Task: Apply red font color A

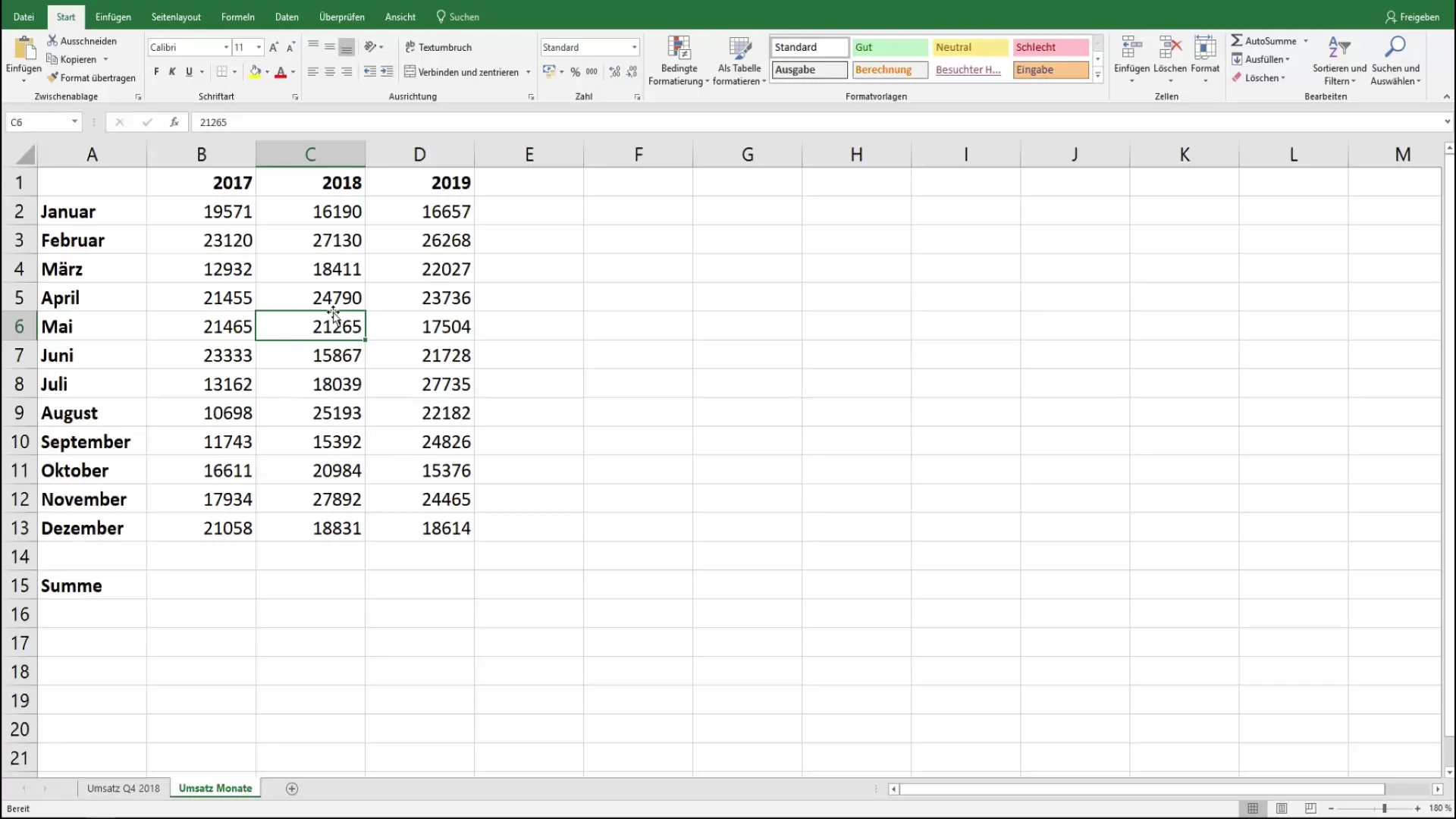Action: click(281, 72)
